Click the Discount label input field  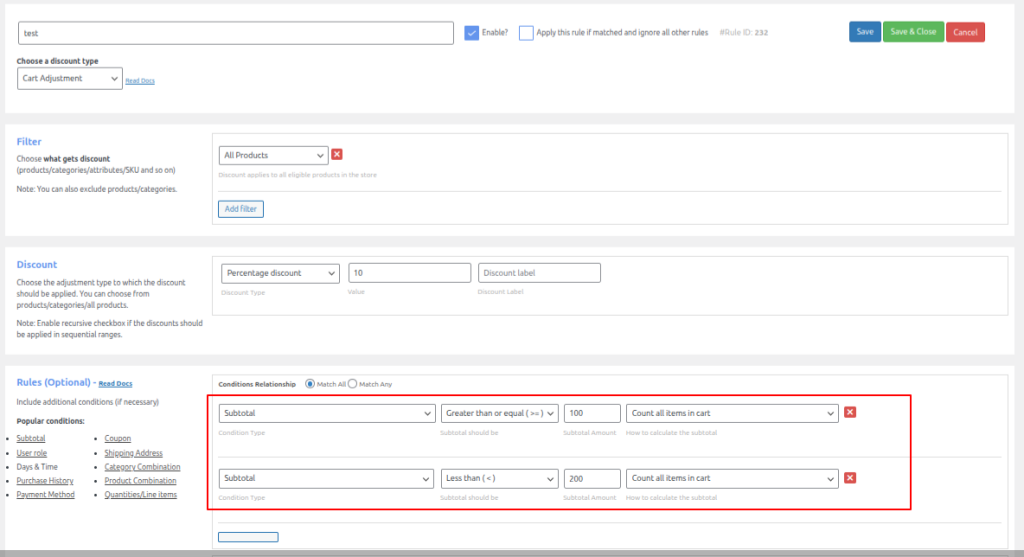[539, 273]
